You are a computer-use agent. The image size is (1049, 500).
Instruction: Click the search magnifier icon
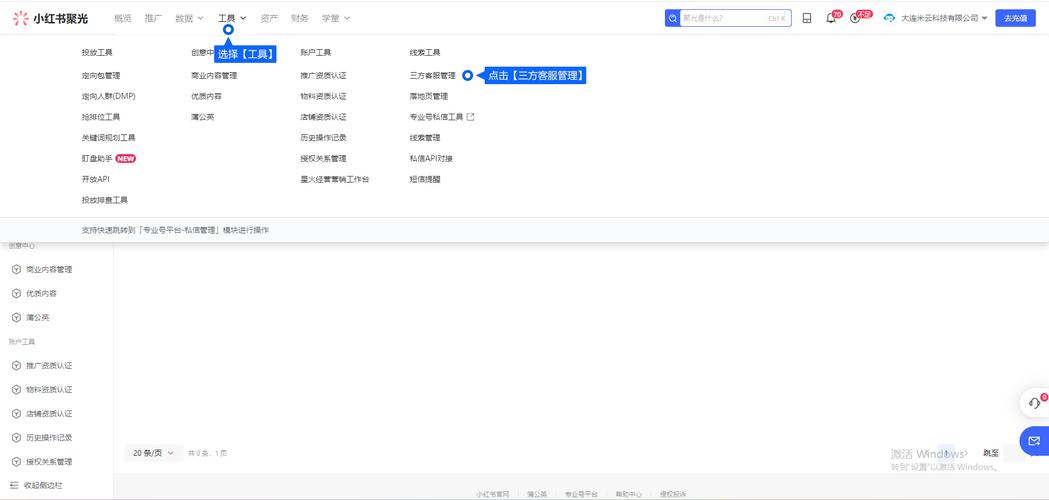[x=673, y=18]
